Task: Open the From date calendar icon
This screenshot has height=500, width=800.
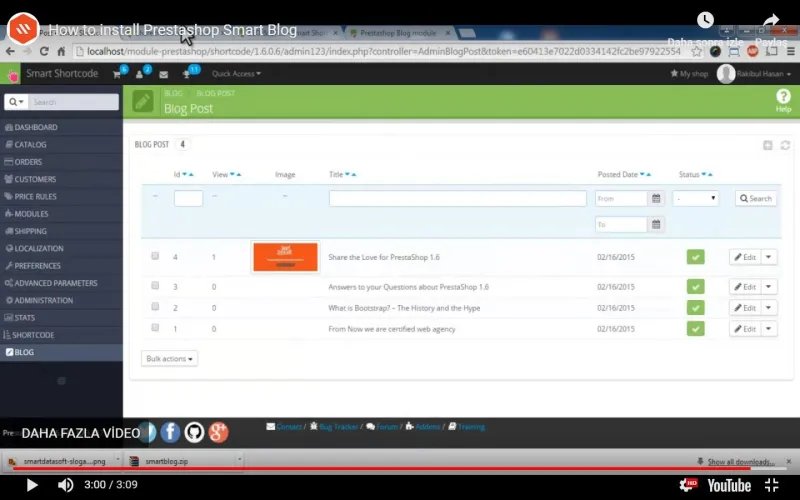Action: (x=656, y=198)
